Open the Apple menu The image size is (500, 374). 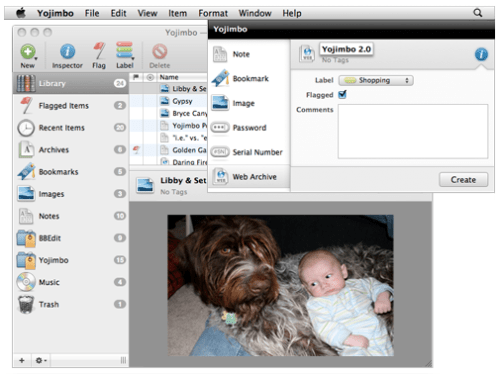[21, 13]
